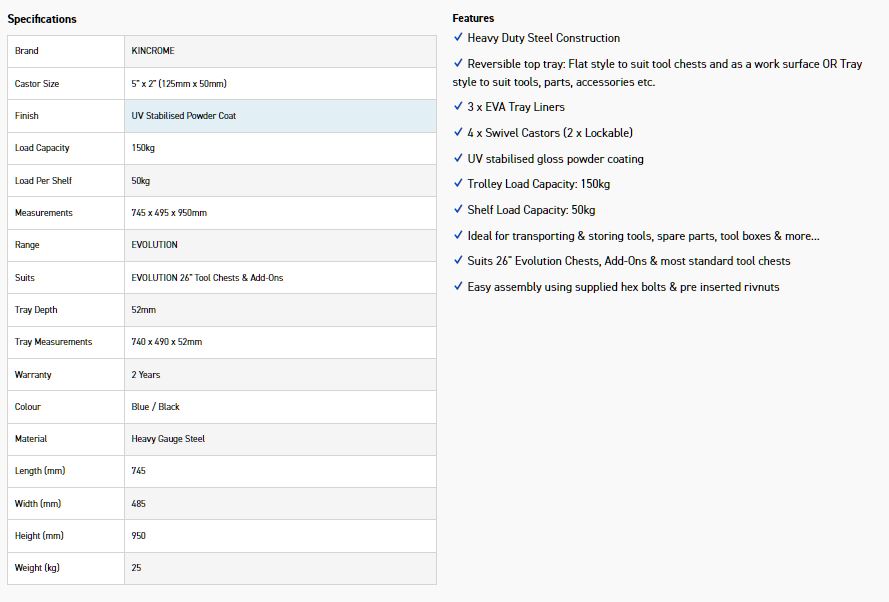Click the checkmark next to Suits 26" Evolution Chests
This screenshot has width=889, height=602.
coord(457,261)
